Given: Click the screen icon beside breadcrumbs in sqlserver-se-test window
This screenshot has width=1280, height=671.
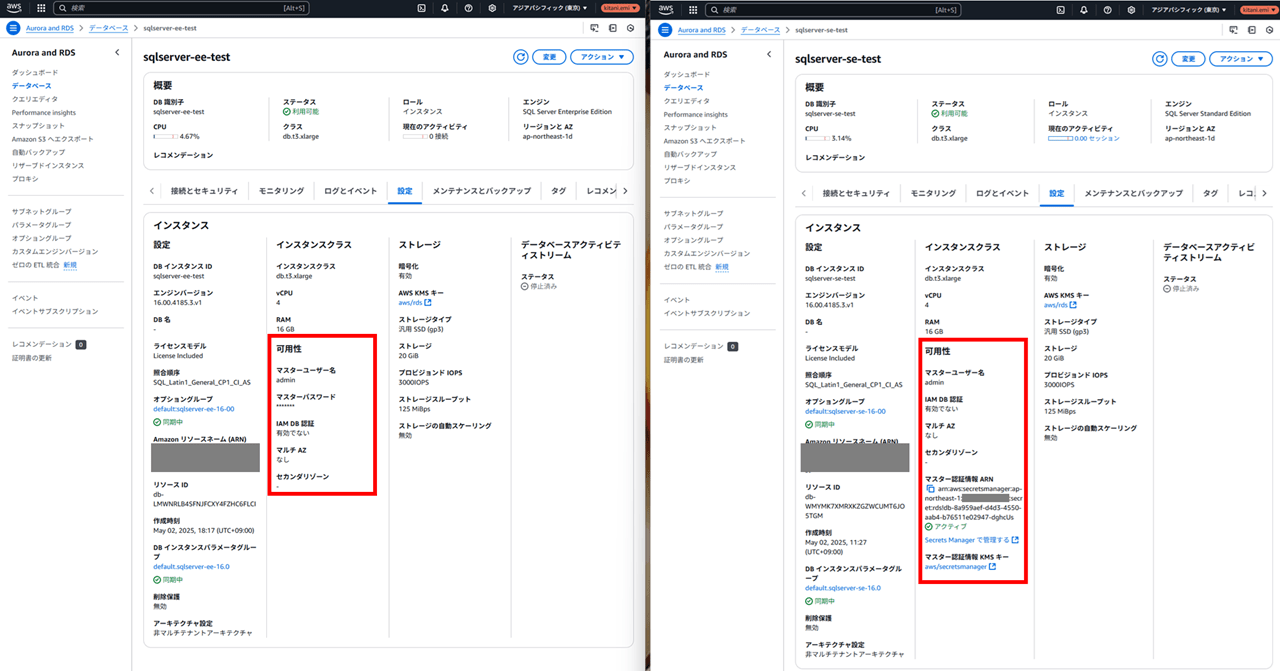Looking at the screenshot, I should (1233, 30).
